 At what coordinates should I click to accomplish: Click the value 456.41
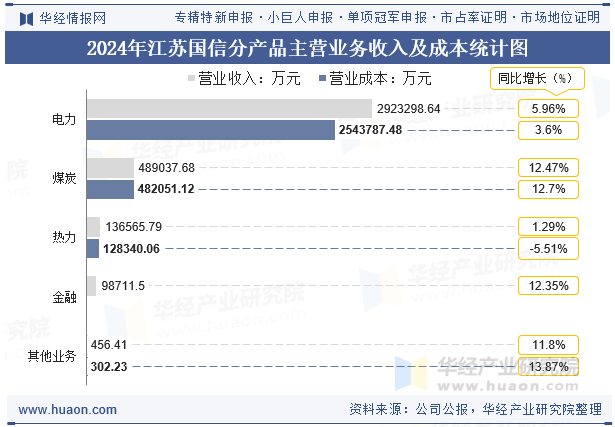pos(109,345)
